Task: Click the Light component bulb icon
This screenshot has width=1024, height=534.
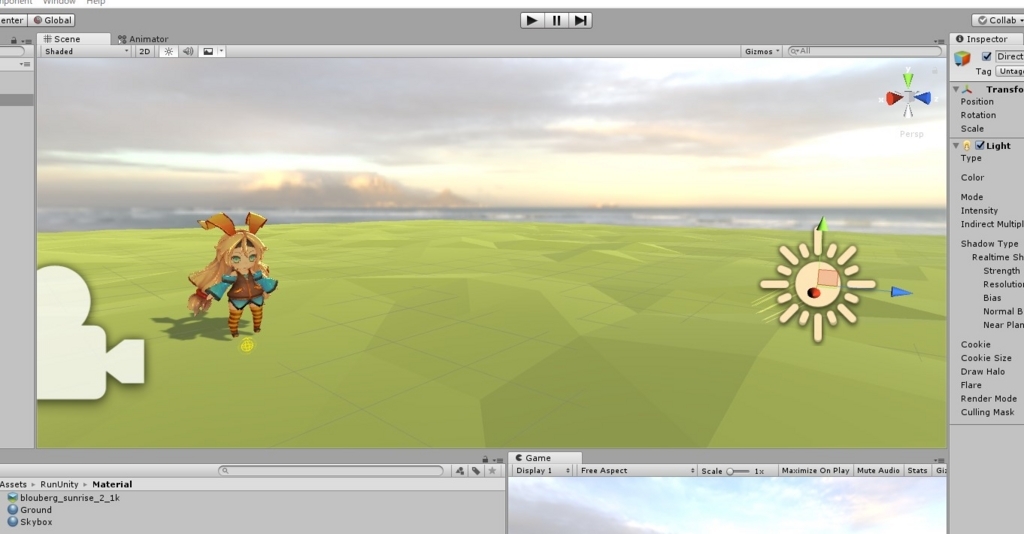Action: [x=967, y=146]
